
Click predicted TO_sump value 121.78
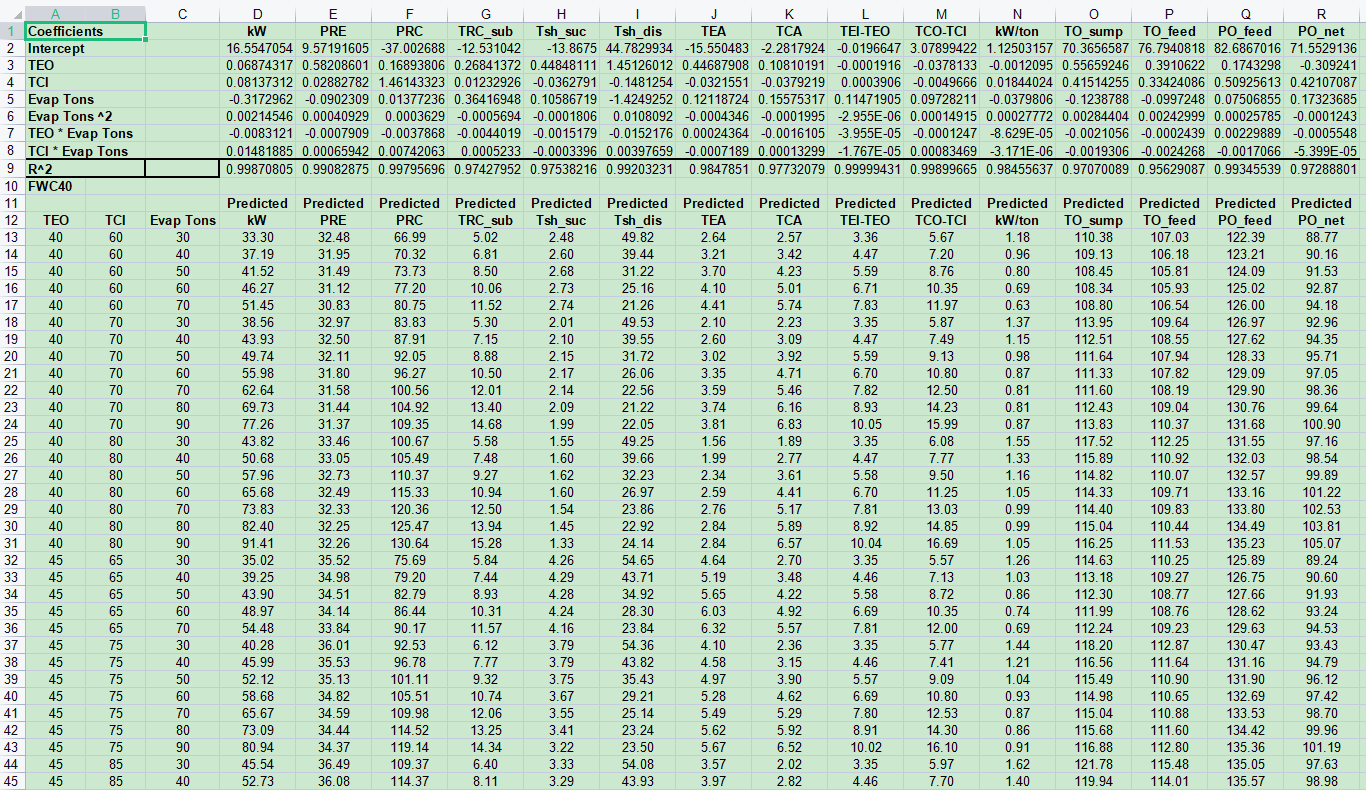[x=1093, y=764]
